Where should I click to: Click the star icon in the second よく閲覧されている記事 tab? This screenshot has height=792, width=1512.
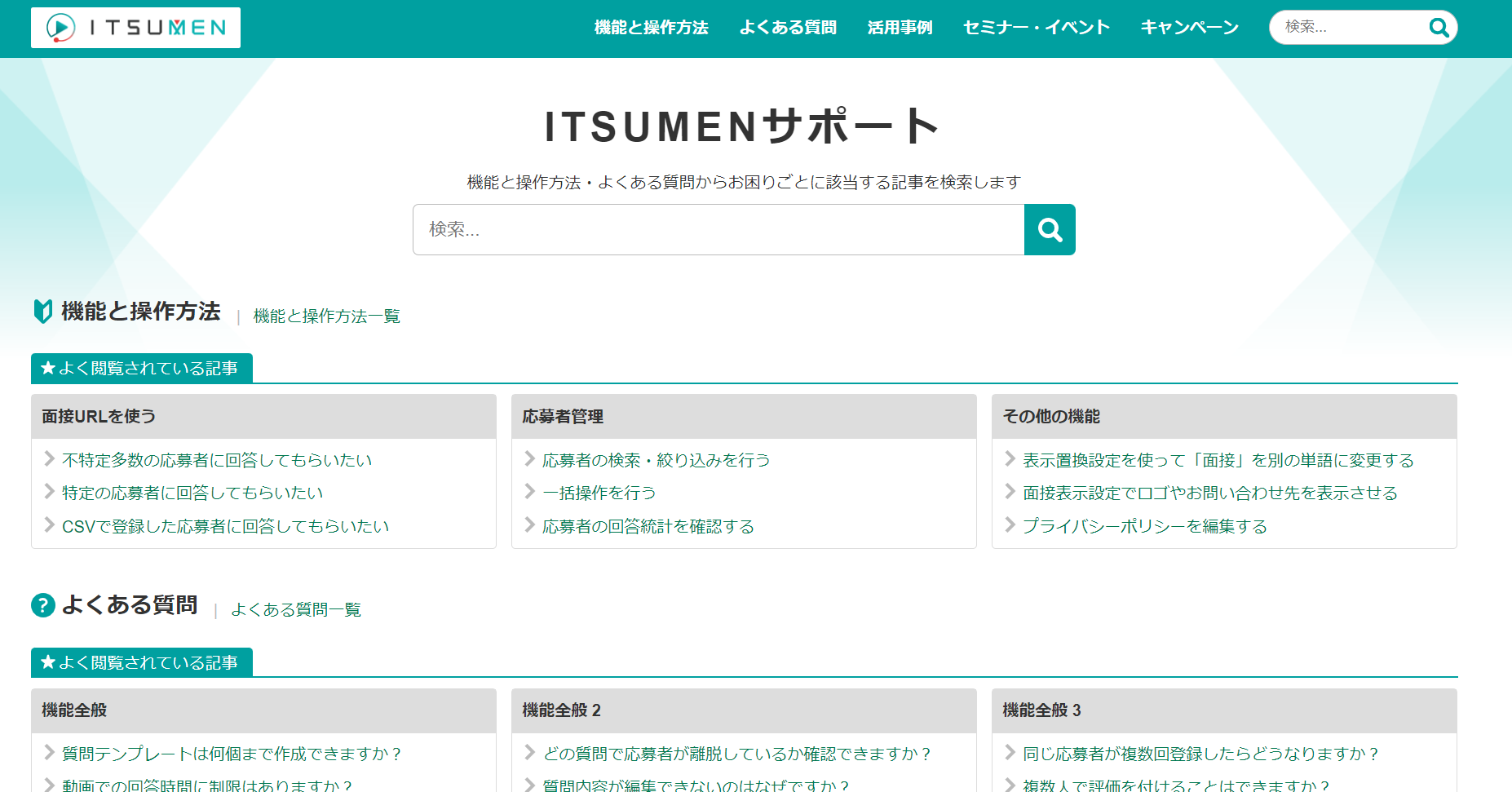pyautogui.click(x=48, y=662)
